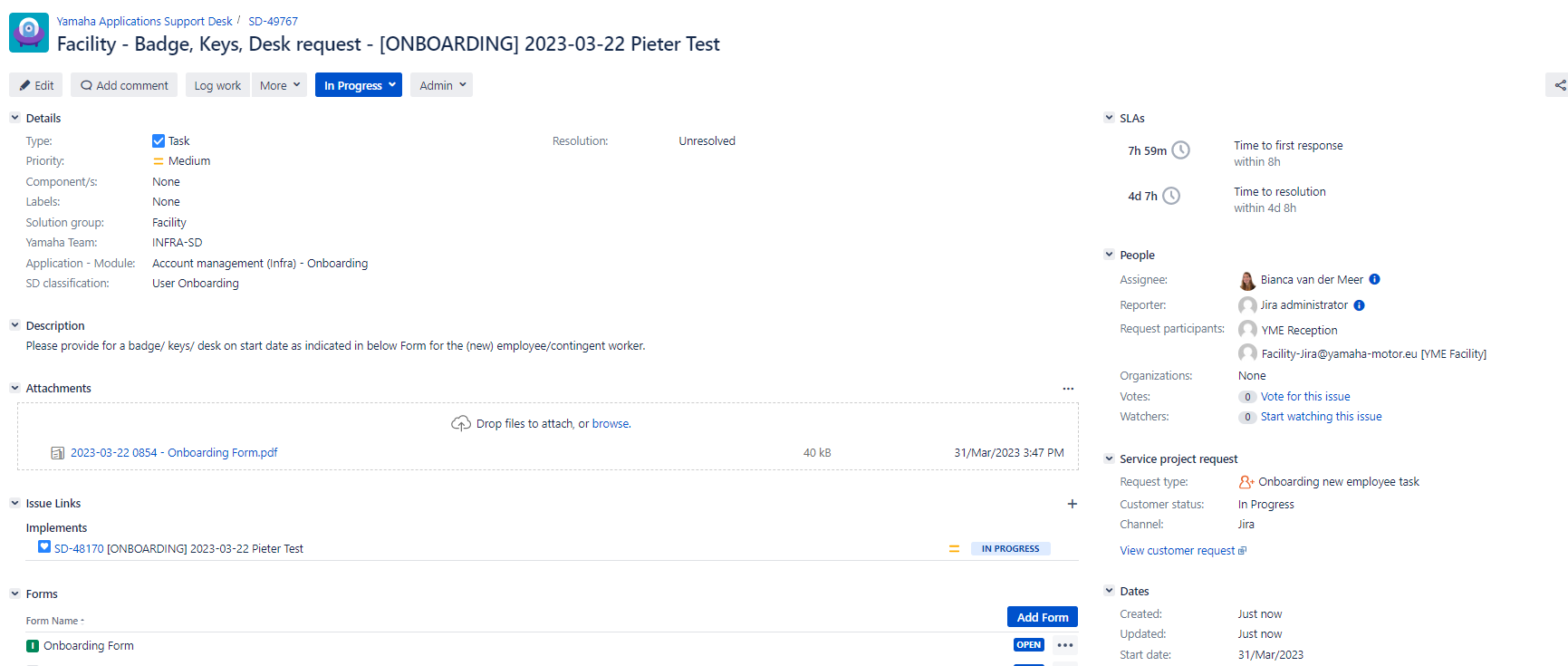Click the attachments options ellipsis icon
This screenshot has height=666, width=1568.
pyautogui.click(x=1068, y=389)
